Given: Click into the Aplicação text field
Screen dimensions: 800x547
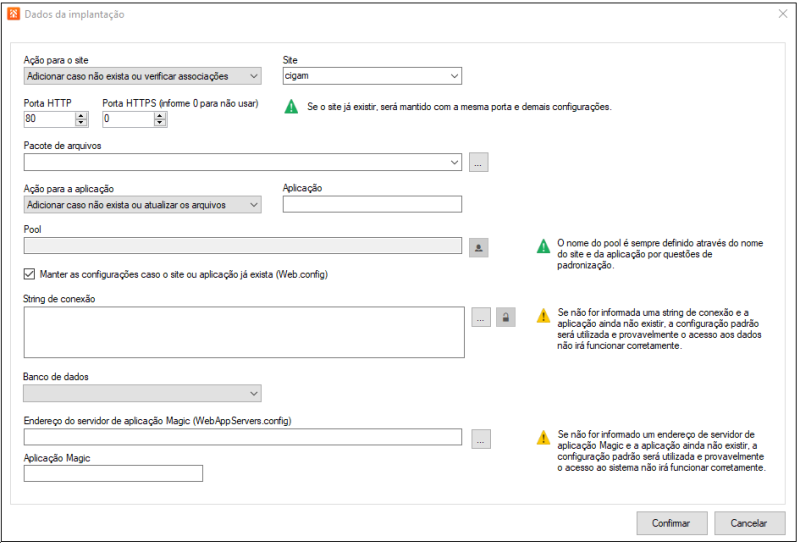Looking at the screenshot, I should click(x=372, y=205).
